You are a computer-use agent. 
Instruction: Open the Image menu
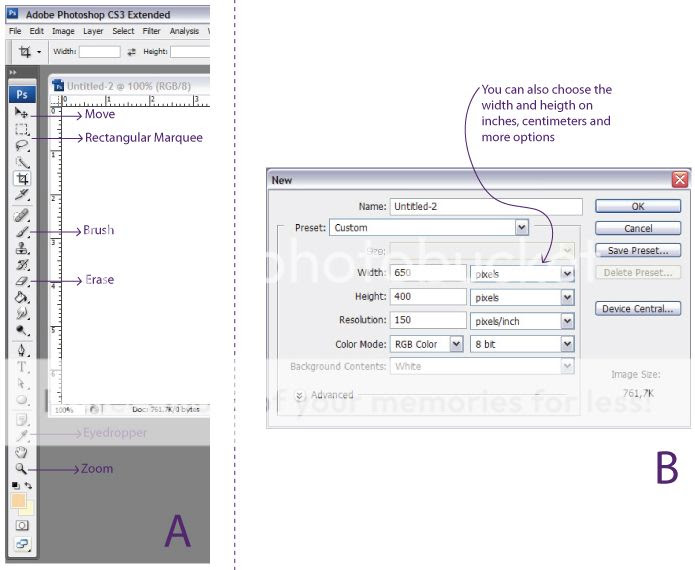click(x=63, y=31)
